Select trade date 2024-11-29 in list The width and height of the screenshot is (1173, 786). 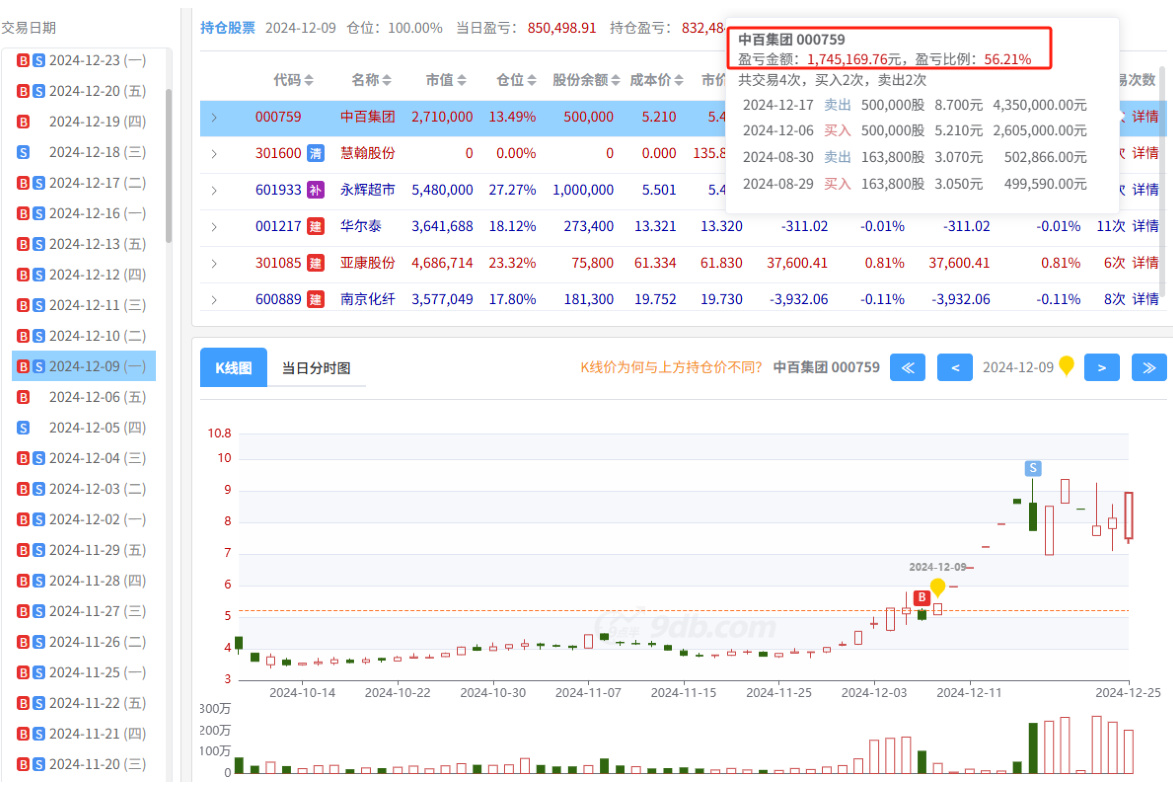(x=84, y=550)
